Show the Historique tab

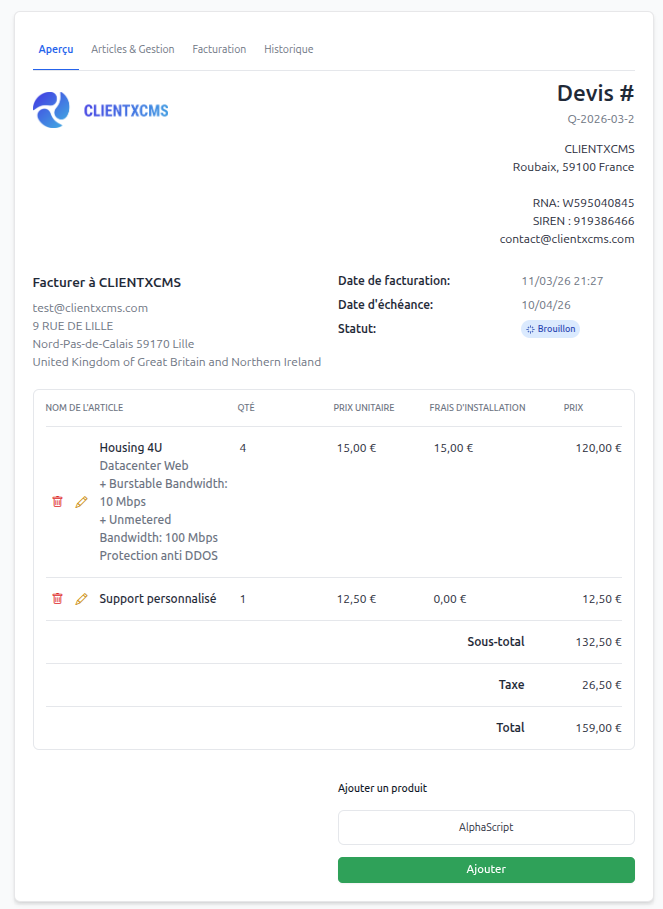click(288, 49)
